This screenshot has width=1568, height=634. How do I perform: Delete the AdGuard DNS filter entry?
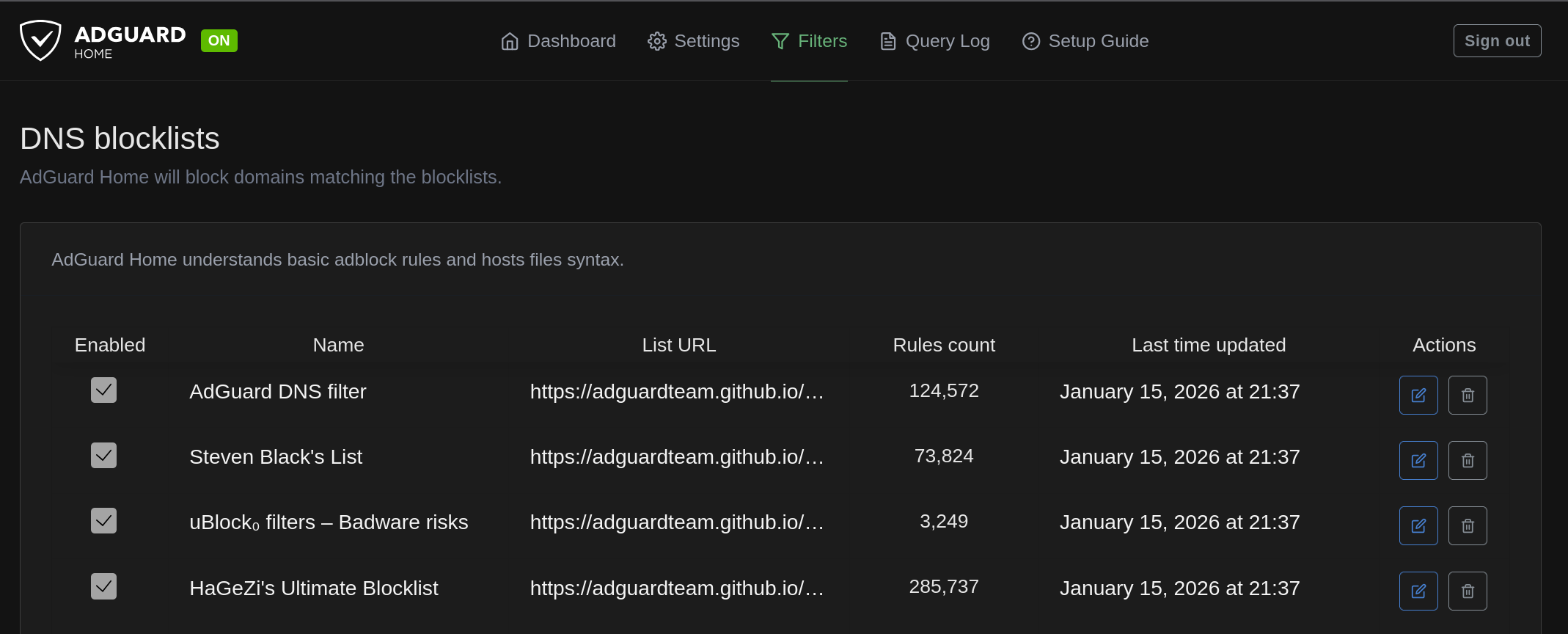coord(1468,395)
